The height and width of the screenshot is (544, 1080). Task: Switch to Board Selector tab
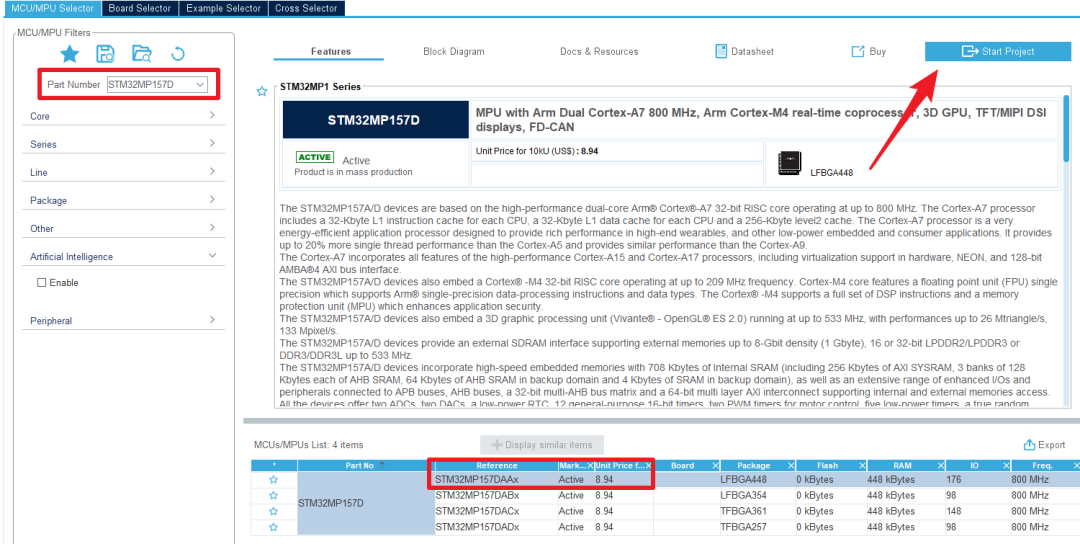tap(141, 8)
